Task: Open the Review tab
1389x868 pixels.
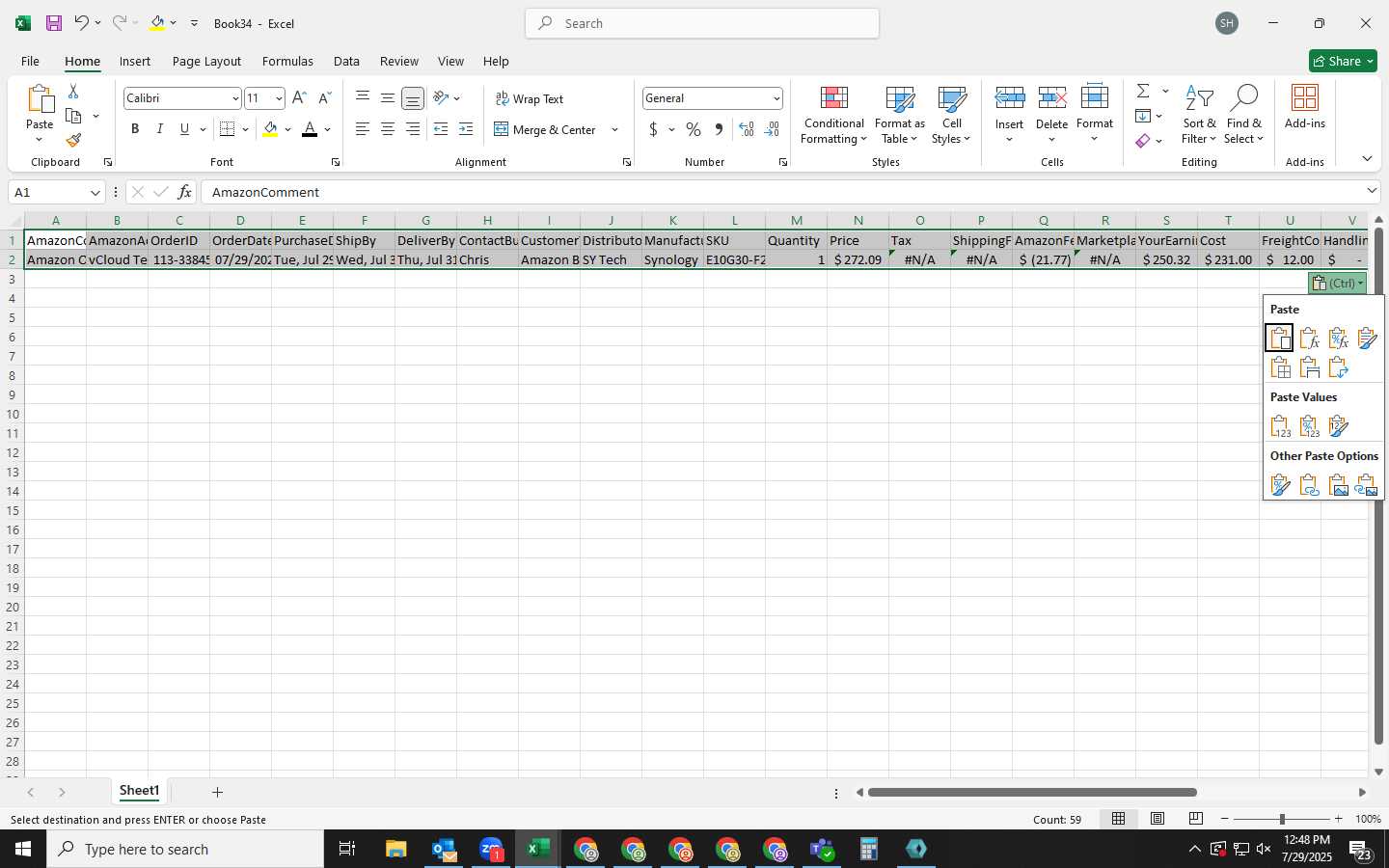Action: click(398, 61)
